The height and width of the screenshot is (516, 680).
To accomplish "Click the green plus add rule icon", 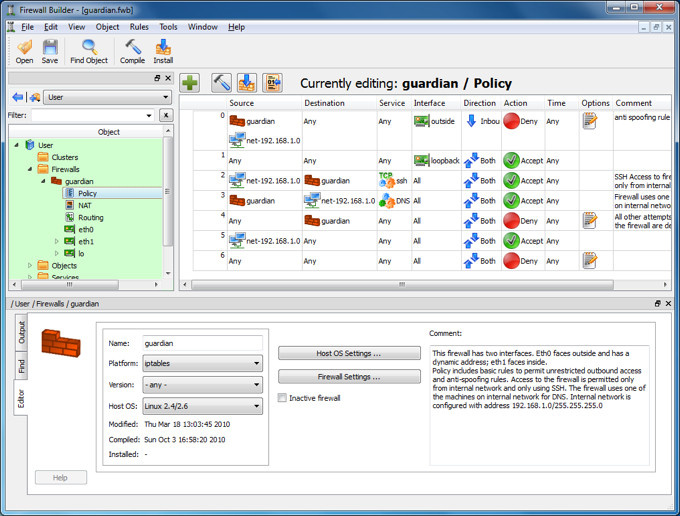I will tap(190, 83).
